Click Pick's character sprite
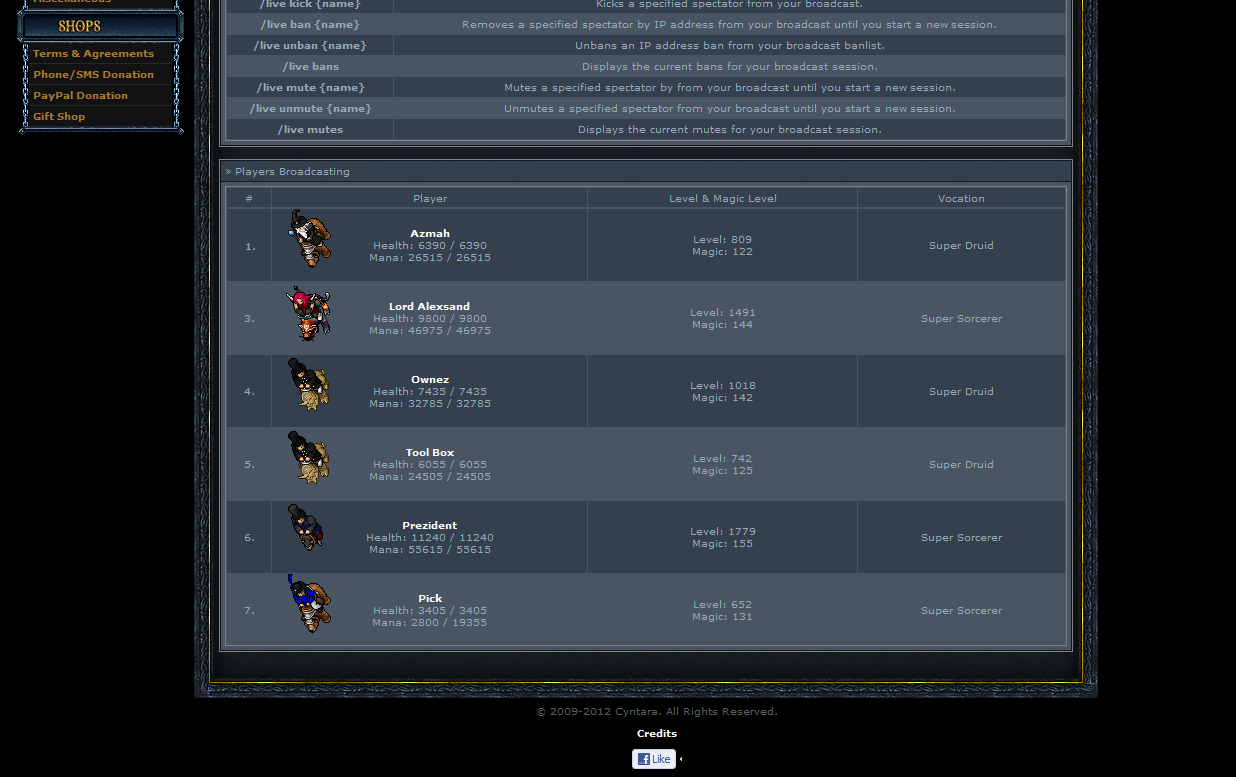Image resolution: width=1236 pixels, height=777 pixels. (309, 604)
